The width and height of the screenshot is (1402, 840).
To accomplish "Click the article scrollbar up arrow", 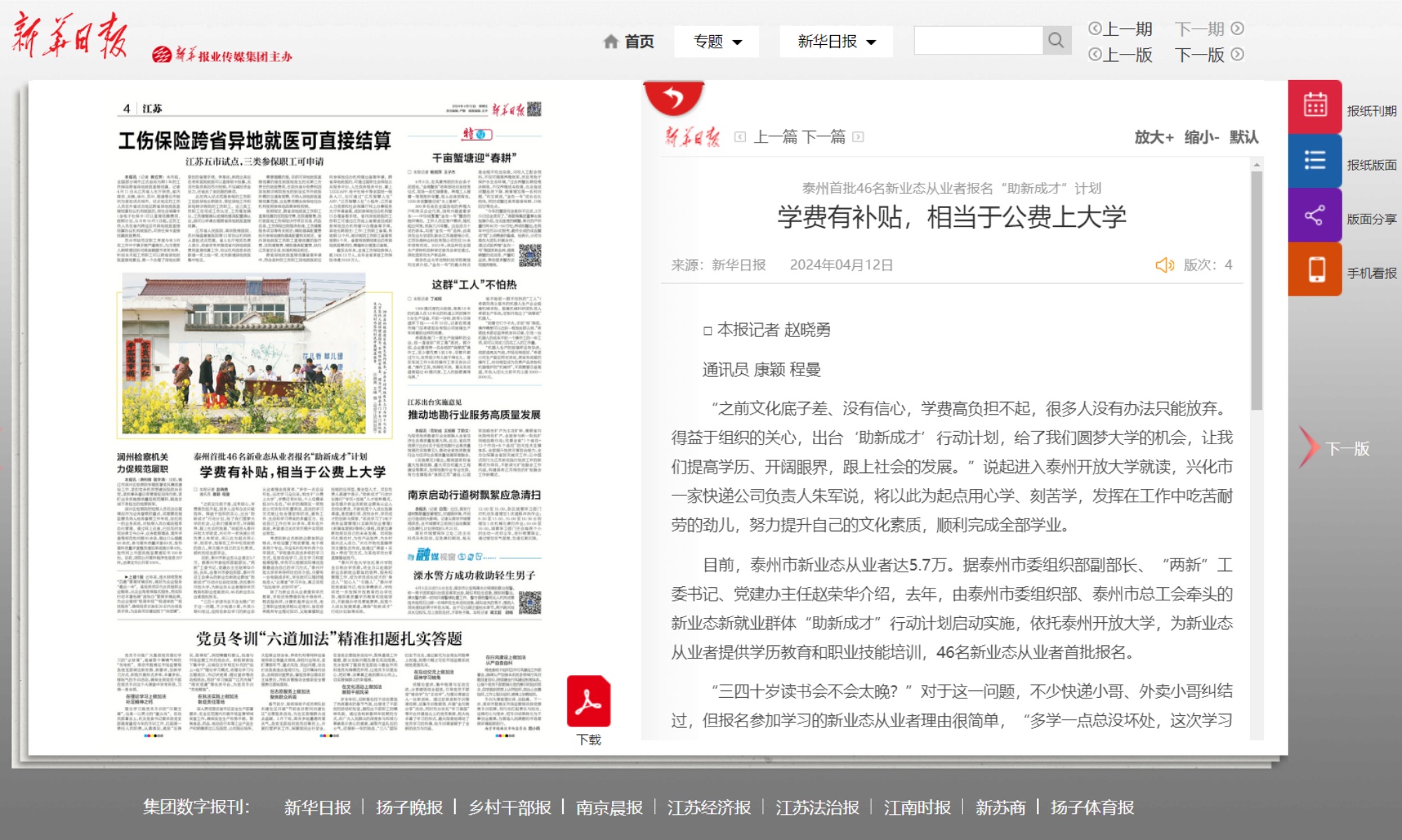I will tap(1256, 165).
